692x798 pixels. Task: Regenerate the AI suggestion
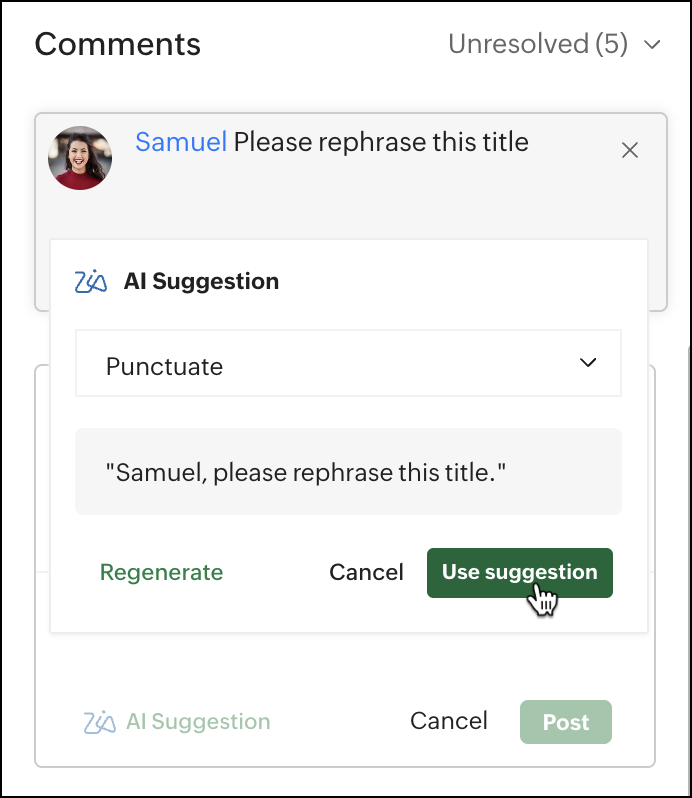click(161, 573)
